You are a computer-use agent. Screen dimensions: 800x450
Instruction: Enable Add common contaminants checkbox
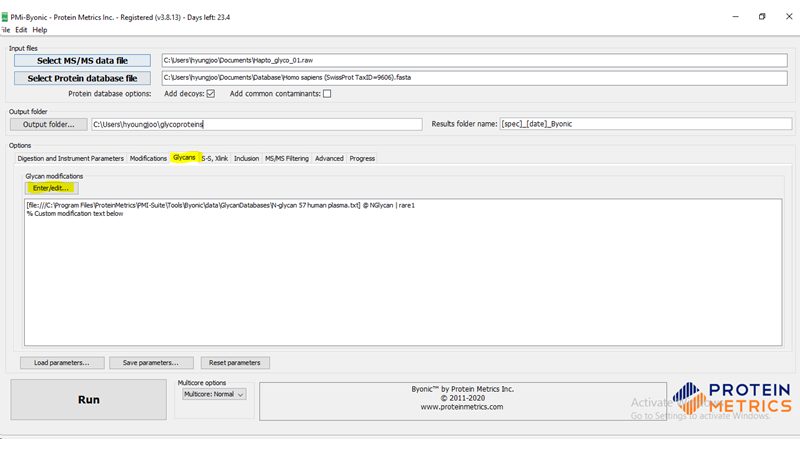pyautogui.click(x=327, y=94)
